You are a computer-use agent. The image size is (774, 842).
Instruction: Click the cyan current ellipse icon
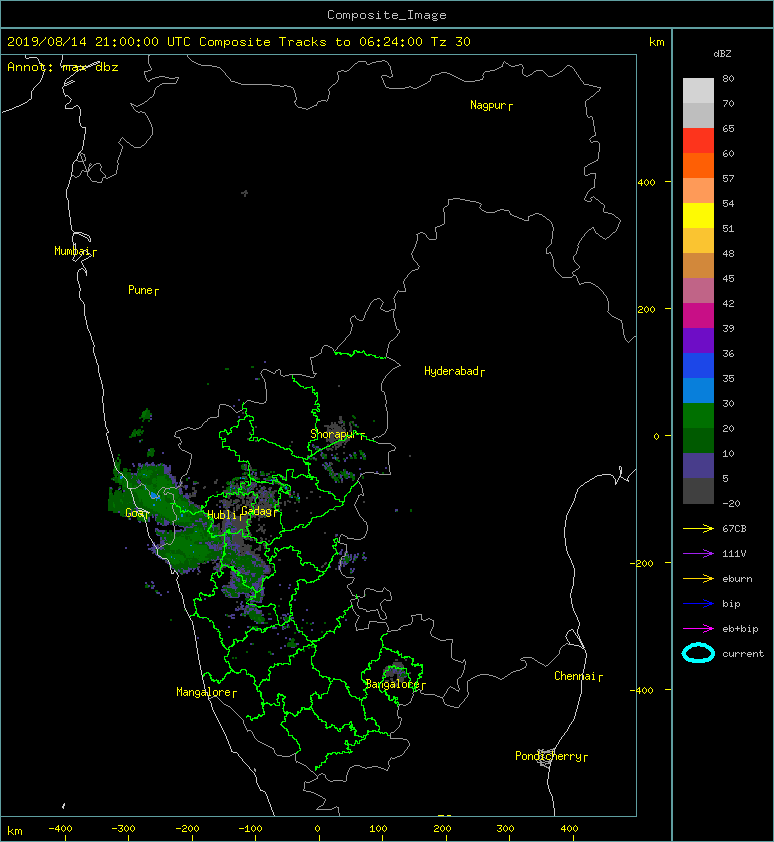coord(698,653)
